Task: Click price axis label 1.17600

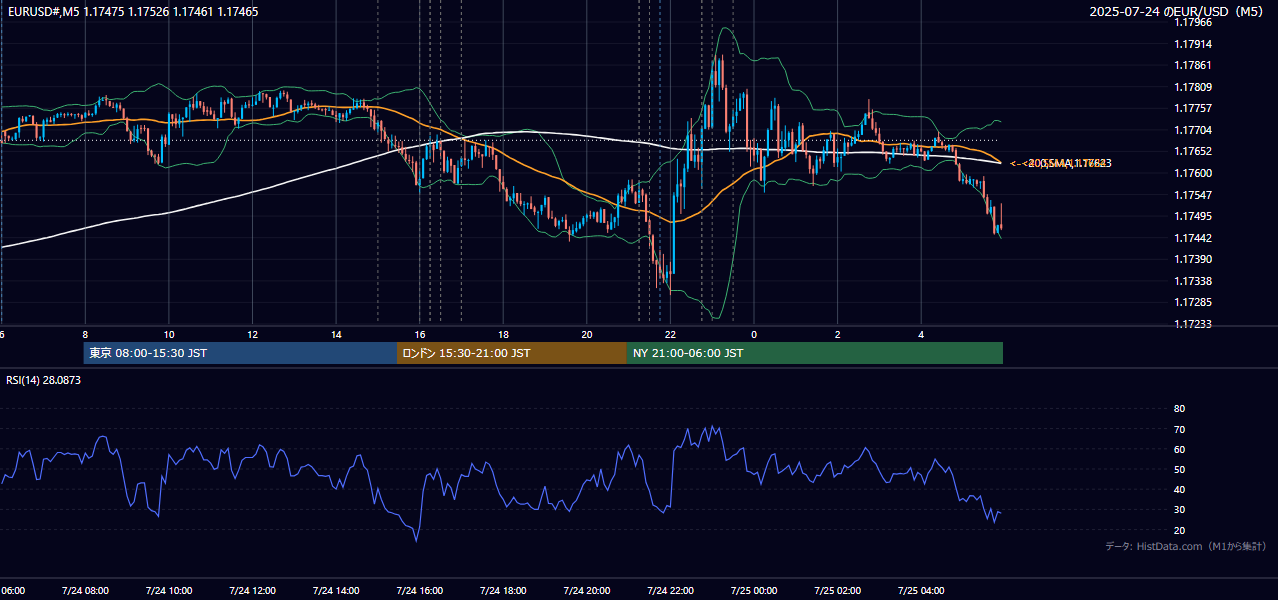Action: [x=1192, y=173]
